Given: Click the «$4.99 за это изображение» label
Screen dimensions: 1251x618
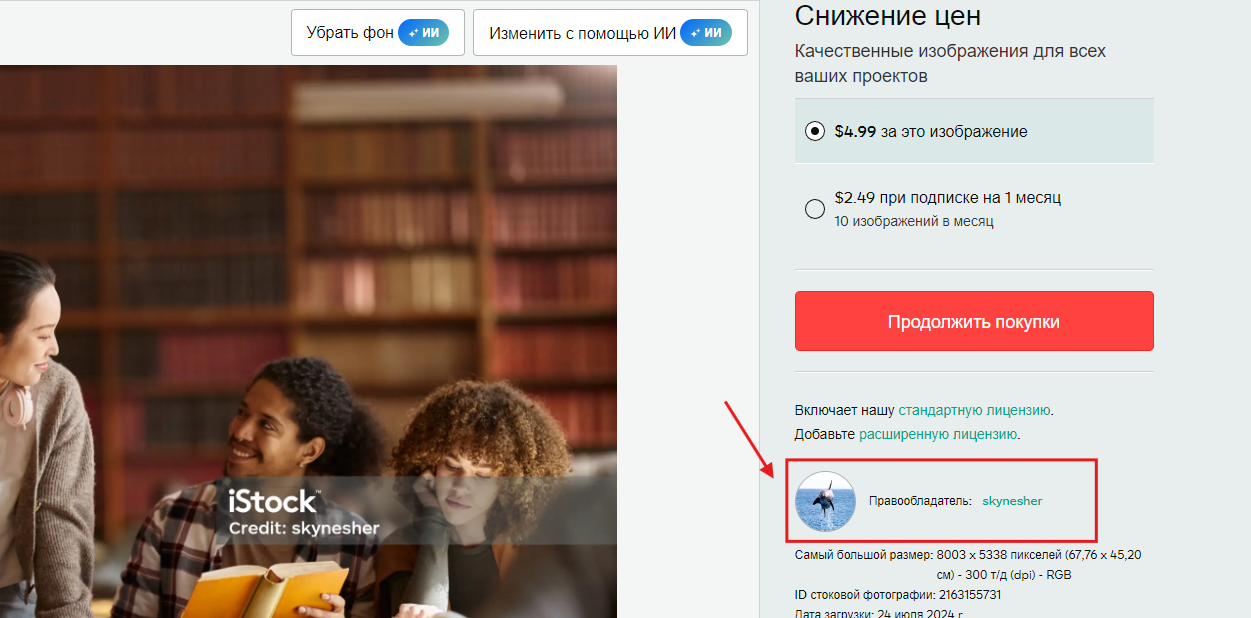Looking at the screenshot, I should [x=931, y=131].
